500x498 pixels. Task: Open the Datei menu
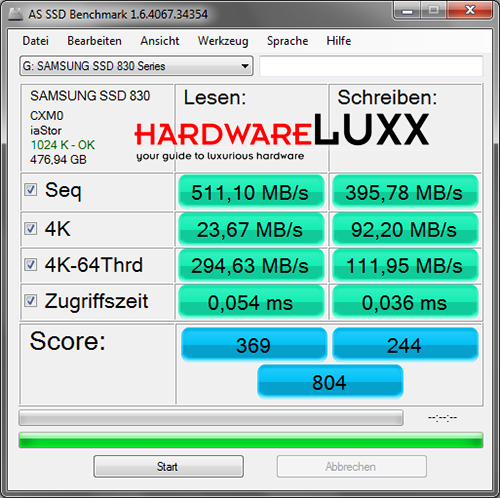point(35,41)
